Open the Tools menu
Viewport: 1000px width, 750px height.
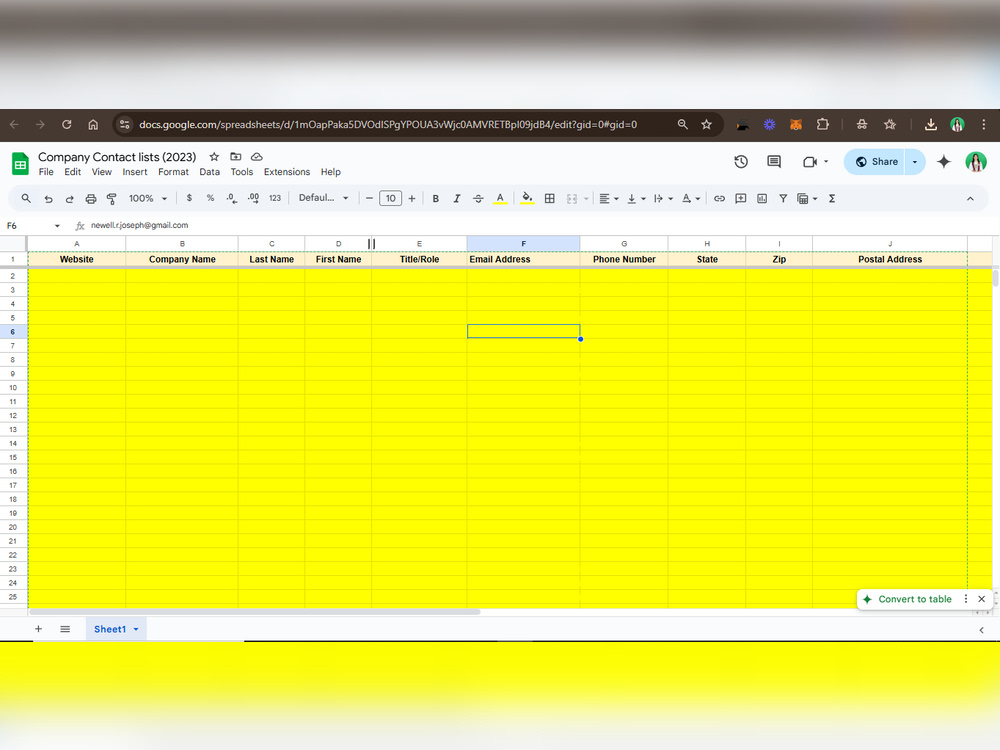coord(242,172)
